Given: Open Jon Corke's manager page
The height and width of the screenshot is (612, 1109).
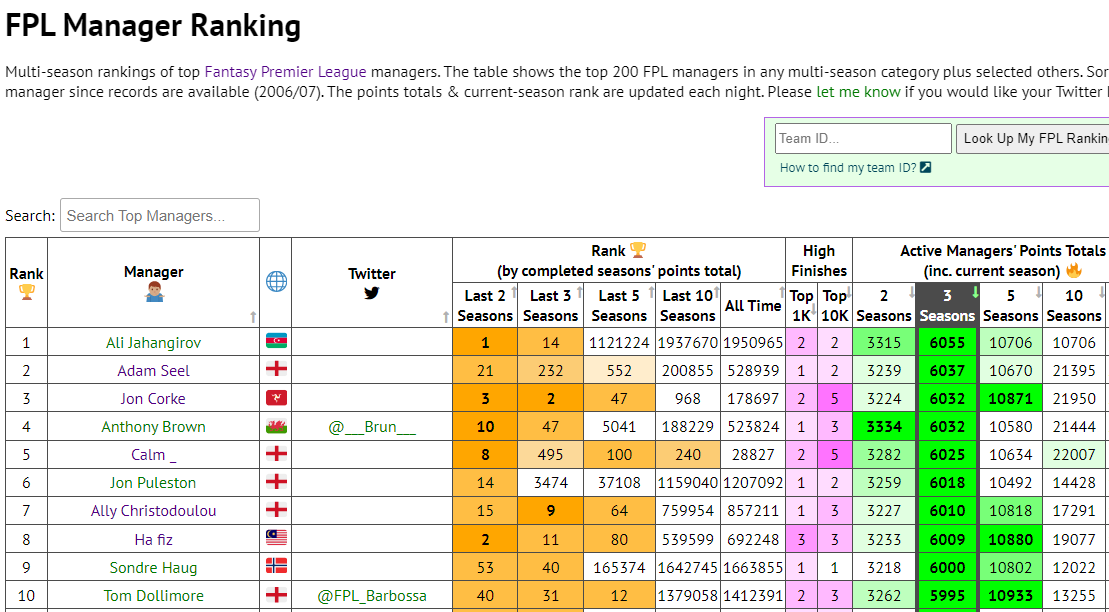Looking at the screenshot, I should (153, 399).
